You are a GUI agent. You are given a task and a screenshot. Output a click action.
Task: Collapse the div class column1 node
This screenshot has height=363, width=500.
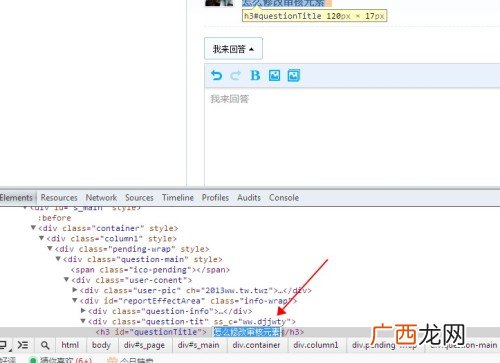click(x=41, y=238)
